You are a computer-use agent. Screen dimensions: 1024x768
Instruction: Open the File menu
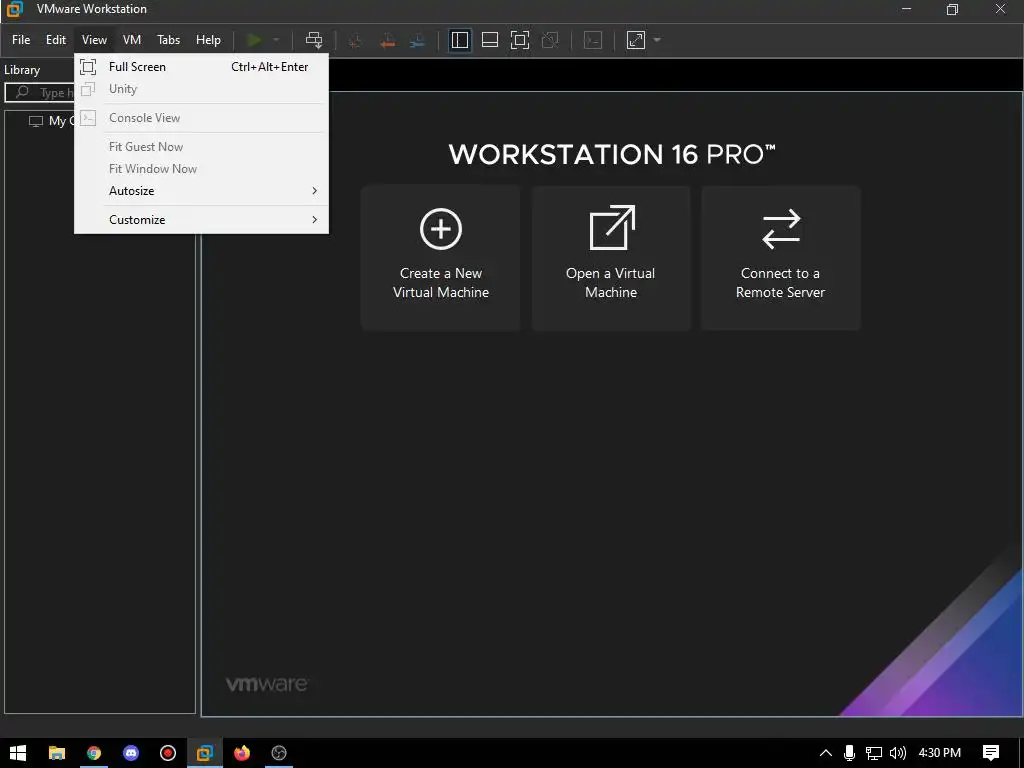point(21,40)
